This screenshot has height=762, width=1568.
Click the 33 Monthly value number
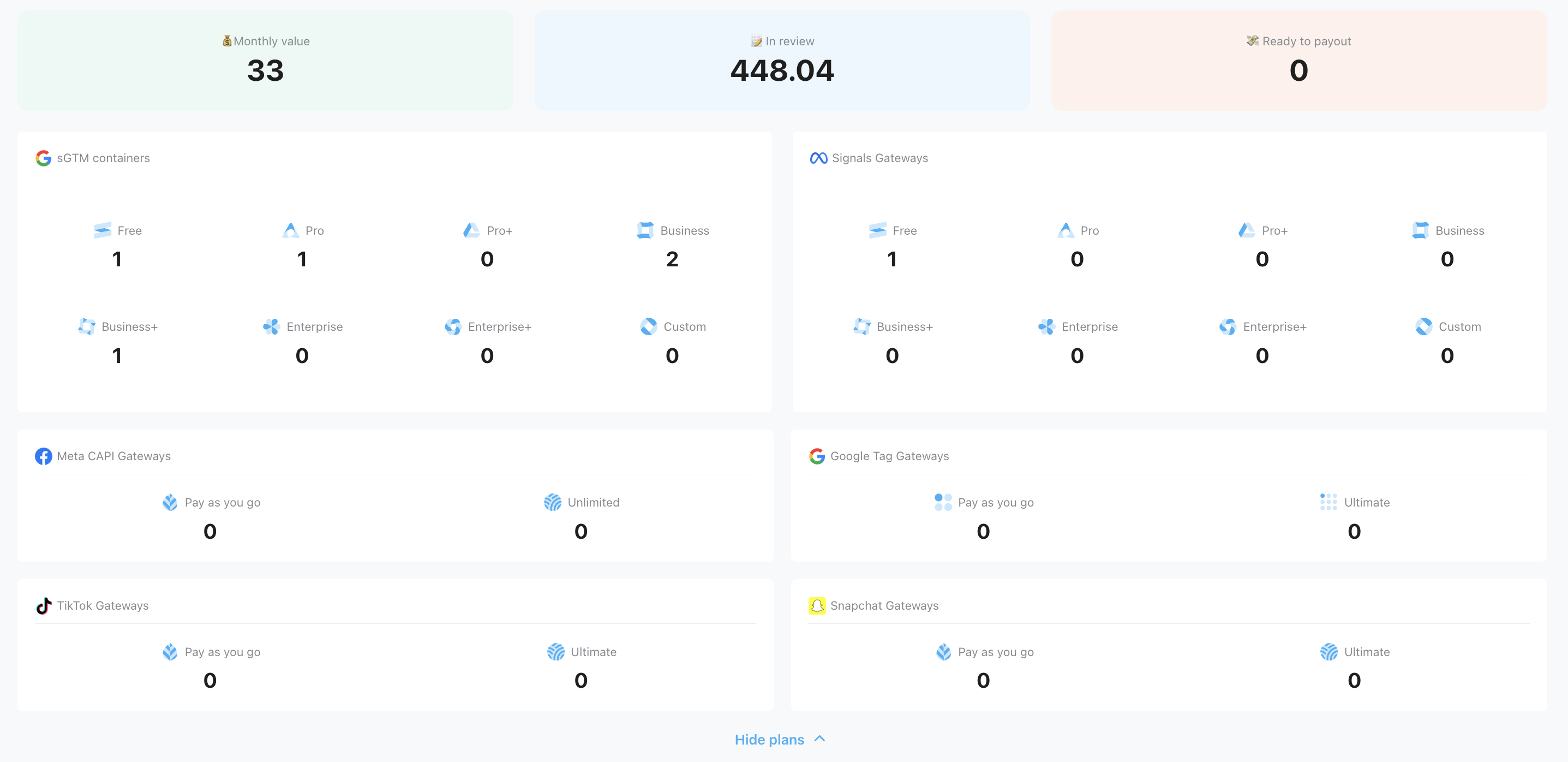pyautogui.click(x=265, y=70)
